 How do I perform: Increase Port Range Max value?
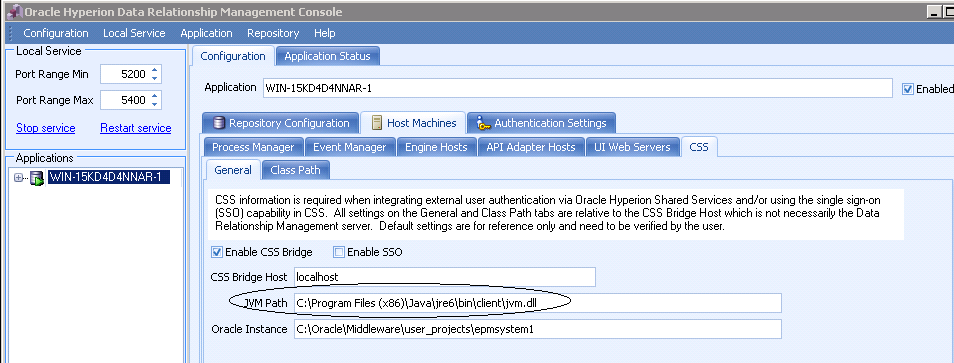155,96
